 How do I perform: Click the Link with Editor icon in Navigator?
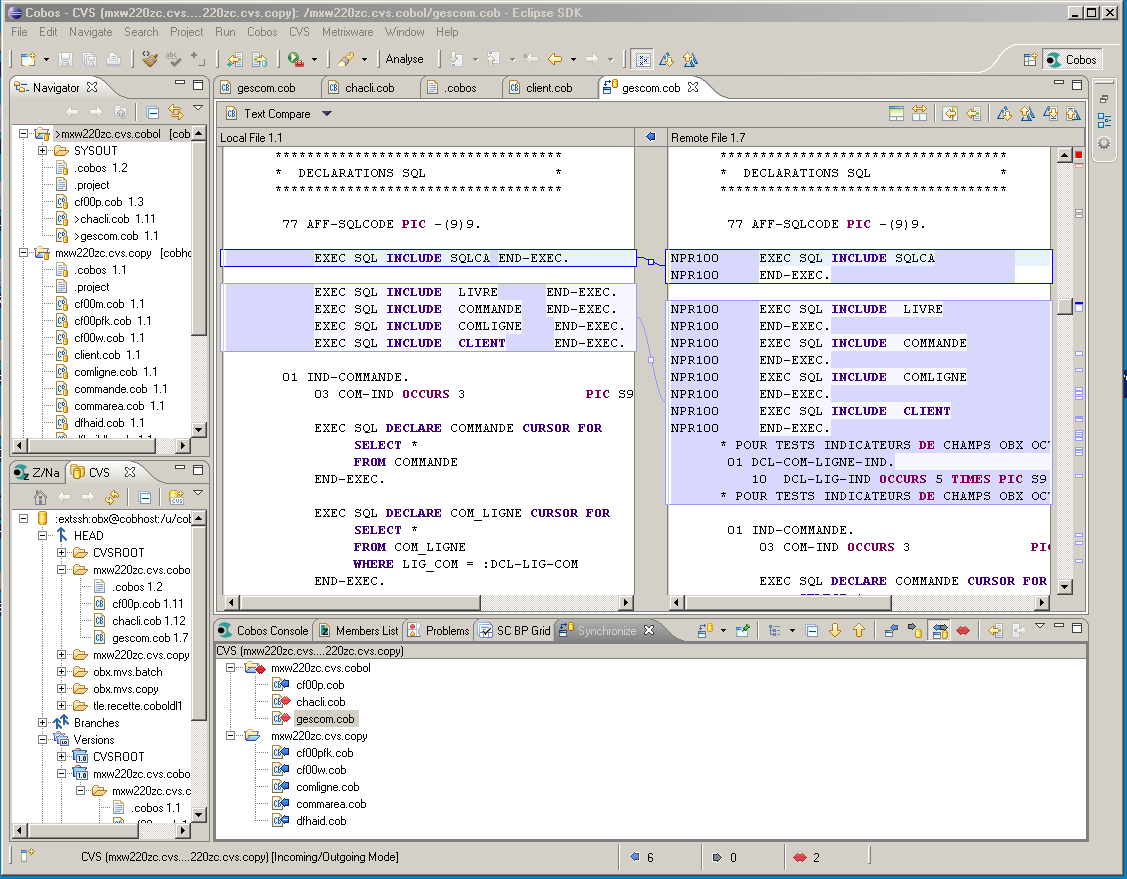(175, 112)
